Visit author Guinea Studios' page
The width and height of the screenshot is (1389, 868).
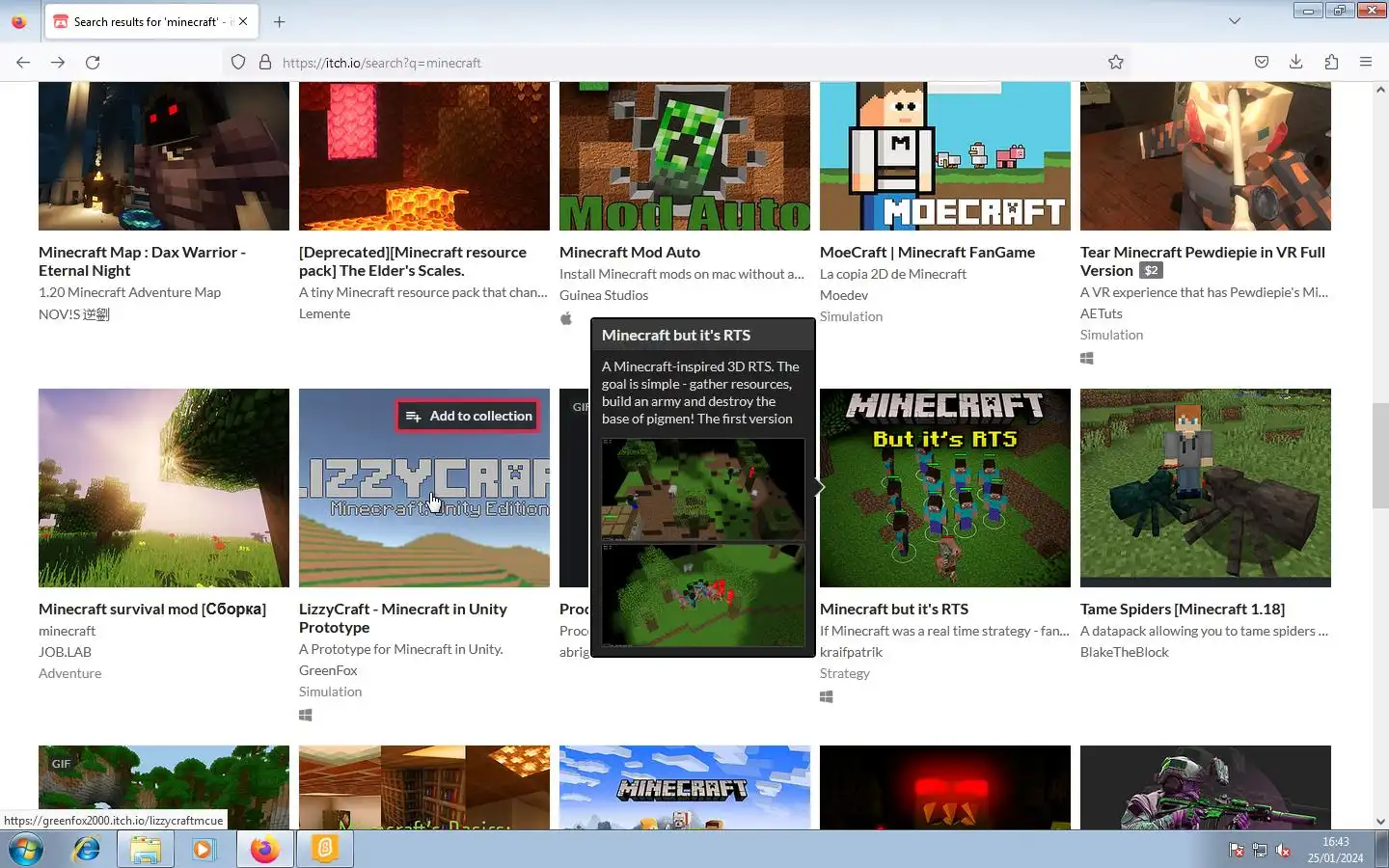tap(604, 295)
